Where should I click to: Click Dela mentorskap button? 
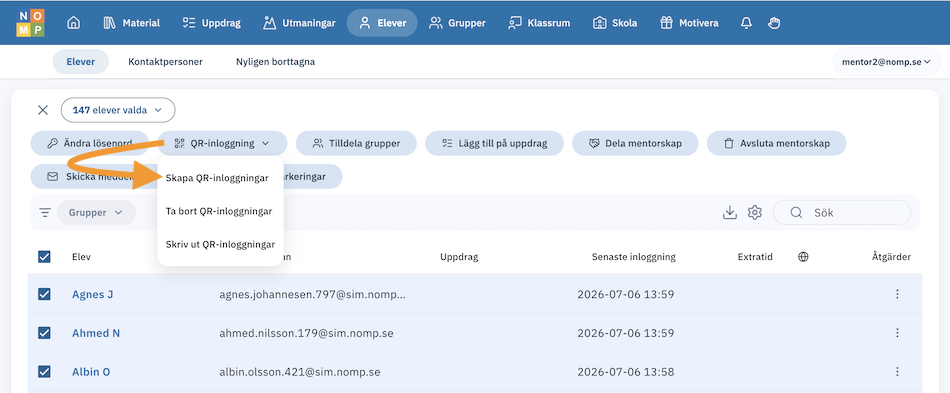pos(635,144)
